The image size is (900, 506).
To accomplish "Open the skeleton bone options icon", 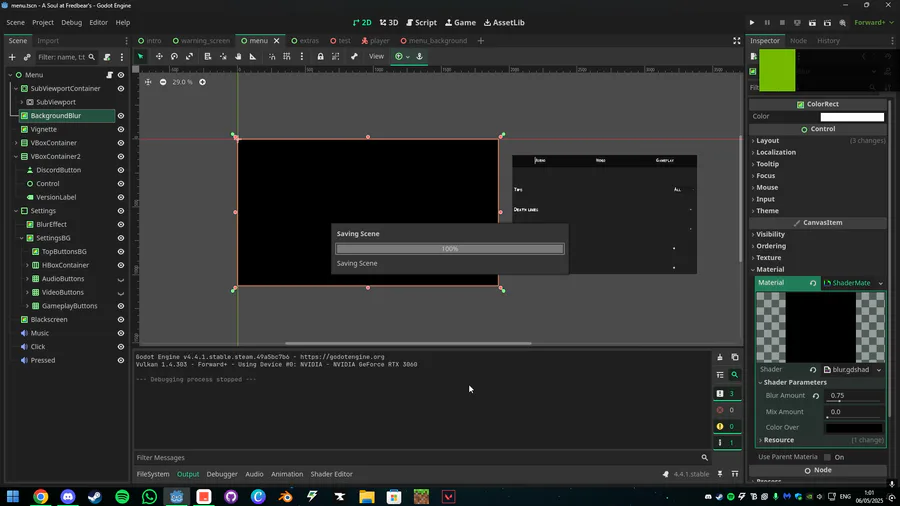I will 354,56.
